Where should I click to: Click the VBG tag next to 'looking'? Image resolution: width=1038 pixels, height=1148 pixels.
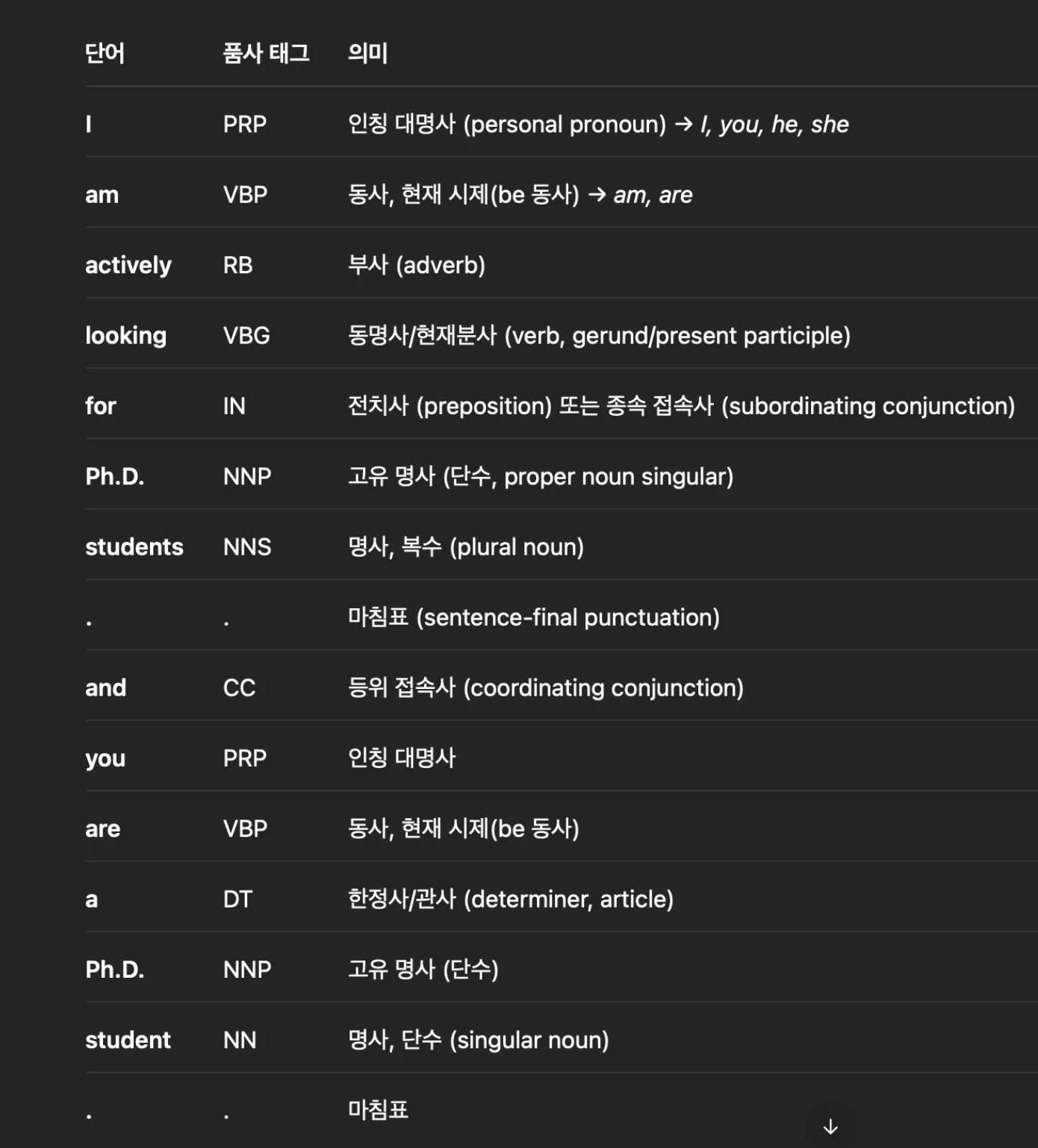pyautogui.click(x=246, y=336)
